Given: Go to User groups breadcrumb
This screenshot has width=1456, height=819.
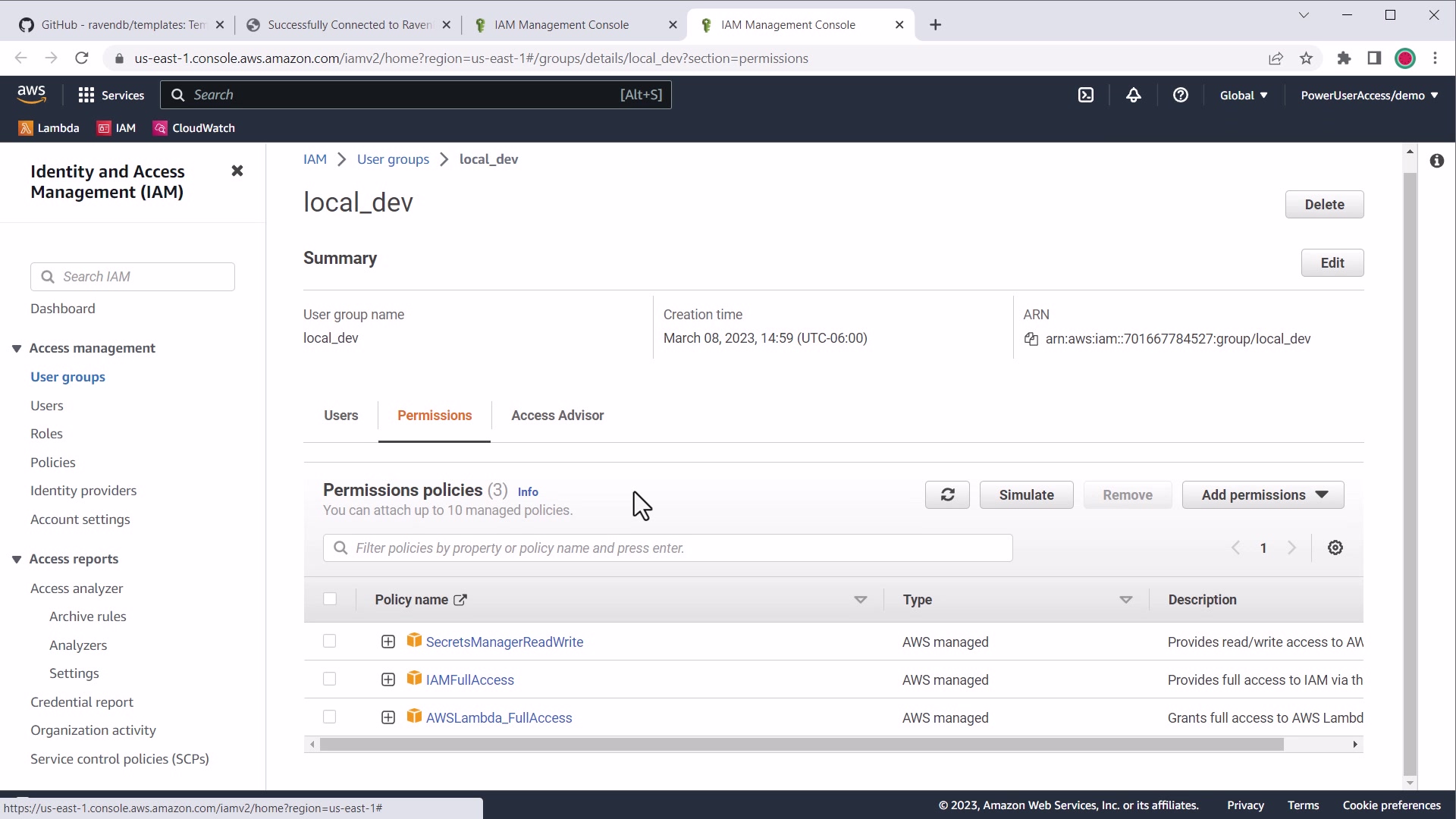Looking at the screenshot, I should pyautogui.click(x=393, y=159).
